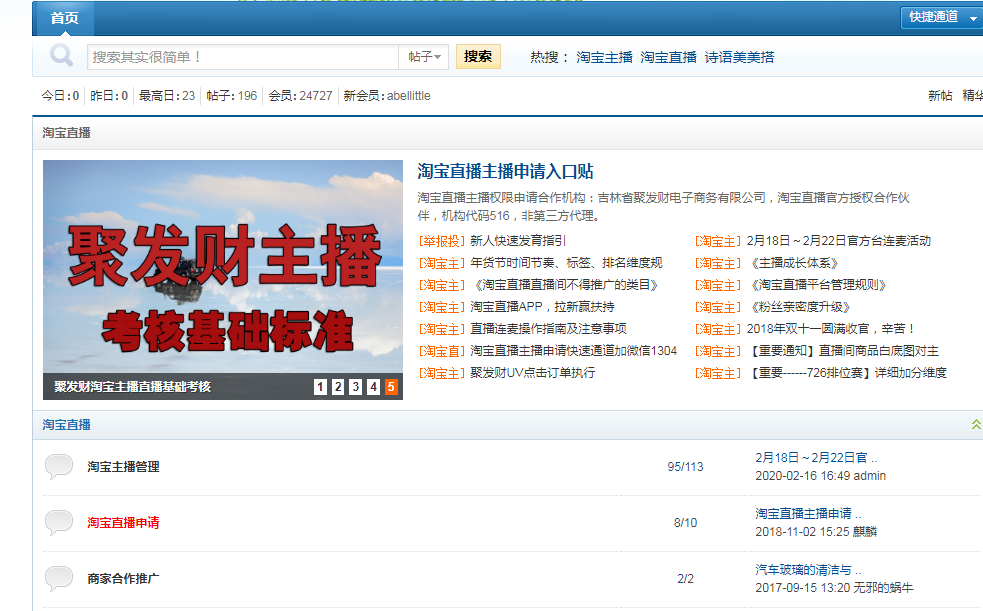Screen dimensions: 983x611
Task: Open latest post 2月18日～2月22日官 ..
Action: (816, 457)
